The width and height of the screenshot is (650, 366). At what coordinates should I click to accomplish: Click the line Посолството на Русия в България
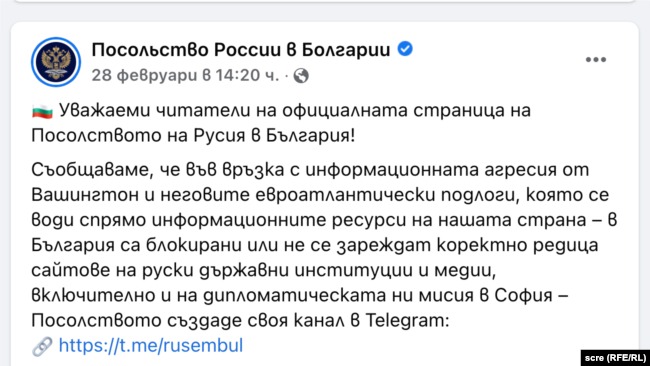pos(193,136)
